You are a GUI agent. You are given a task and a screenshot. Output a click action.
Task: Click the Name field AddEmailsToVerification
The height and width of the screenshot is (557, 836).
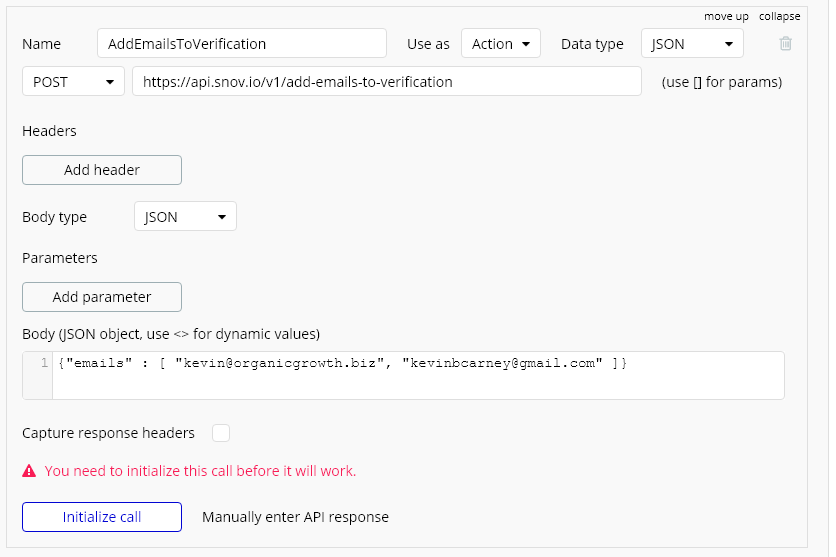click(242, 44)
